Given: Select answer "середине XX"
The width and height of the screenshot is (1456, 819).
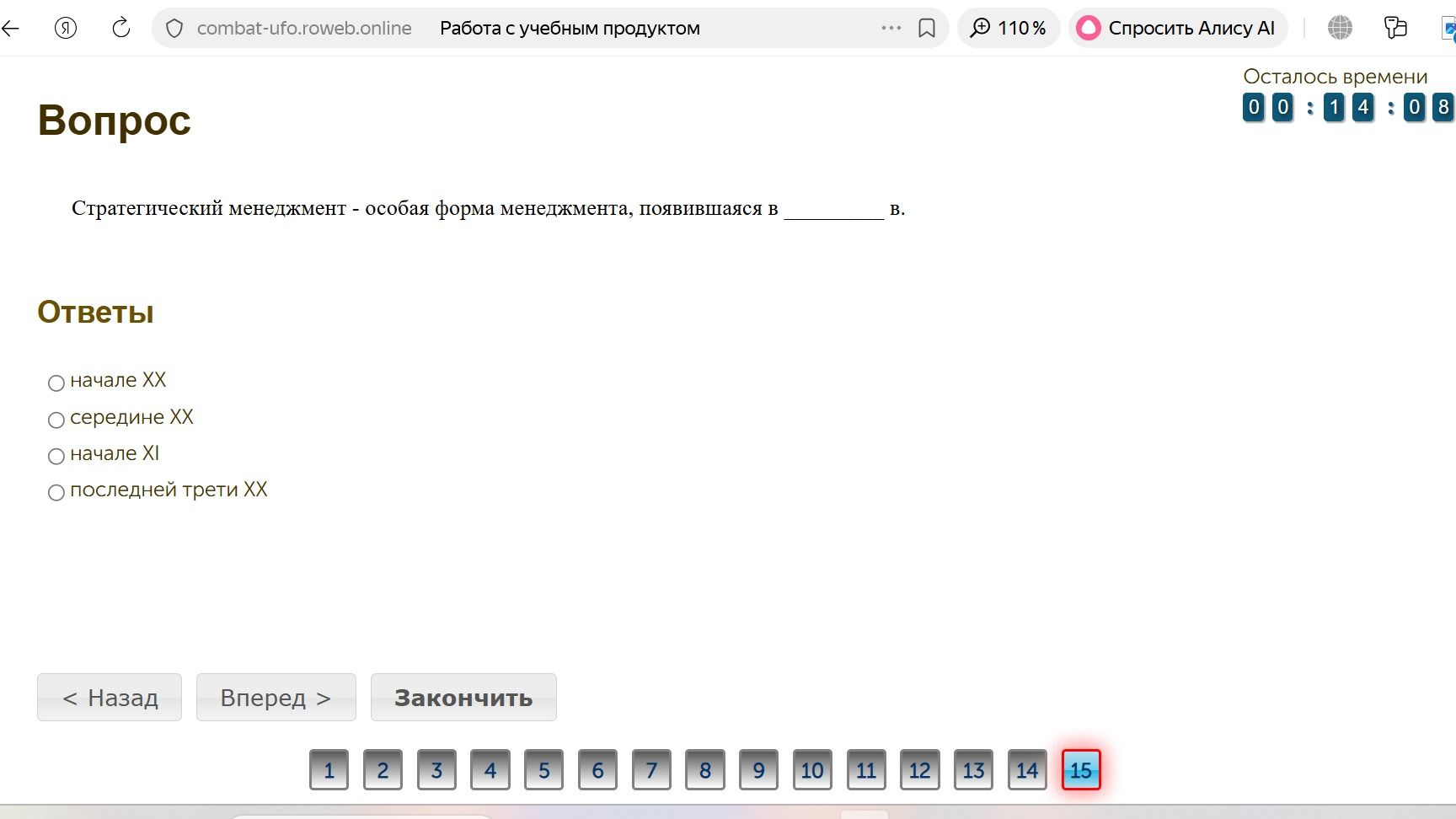Looking at the screenshot, I should (56, 420).
